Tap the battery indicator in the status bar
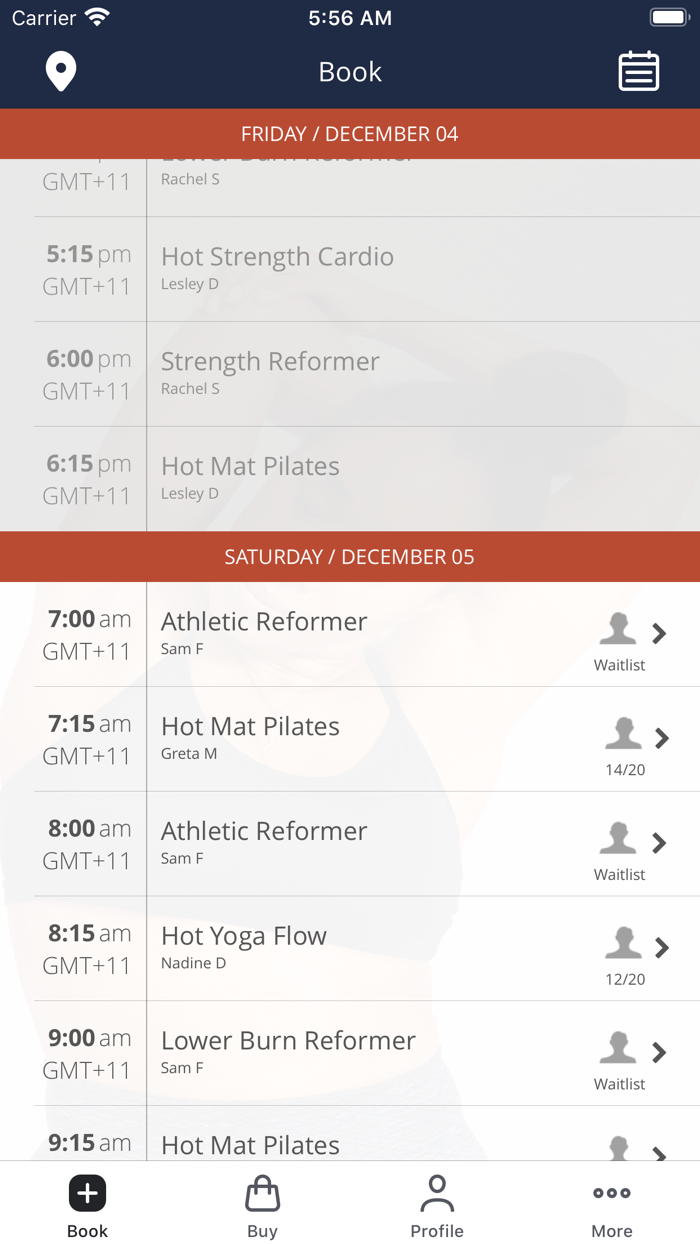700x1244 pixels. click(668, 16)
